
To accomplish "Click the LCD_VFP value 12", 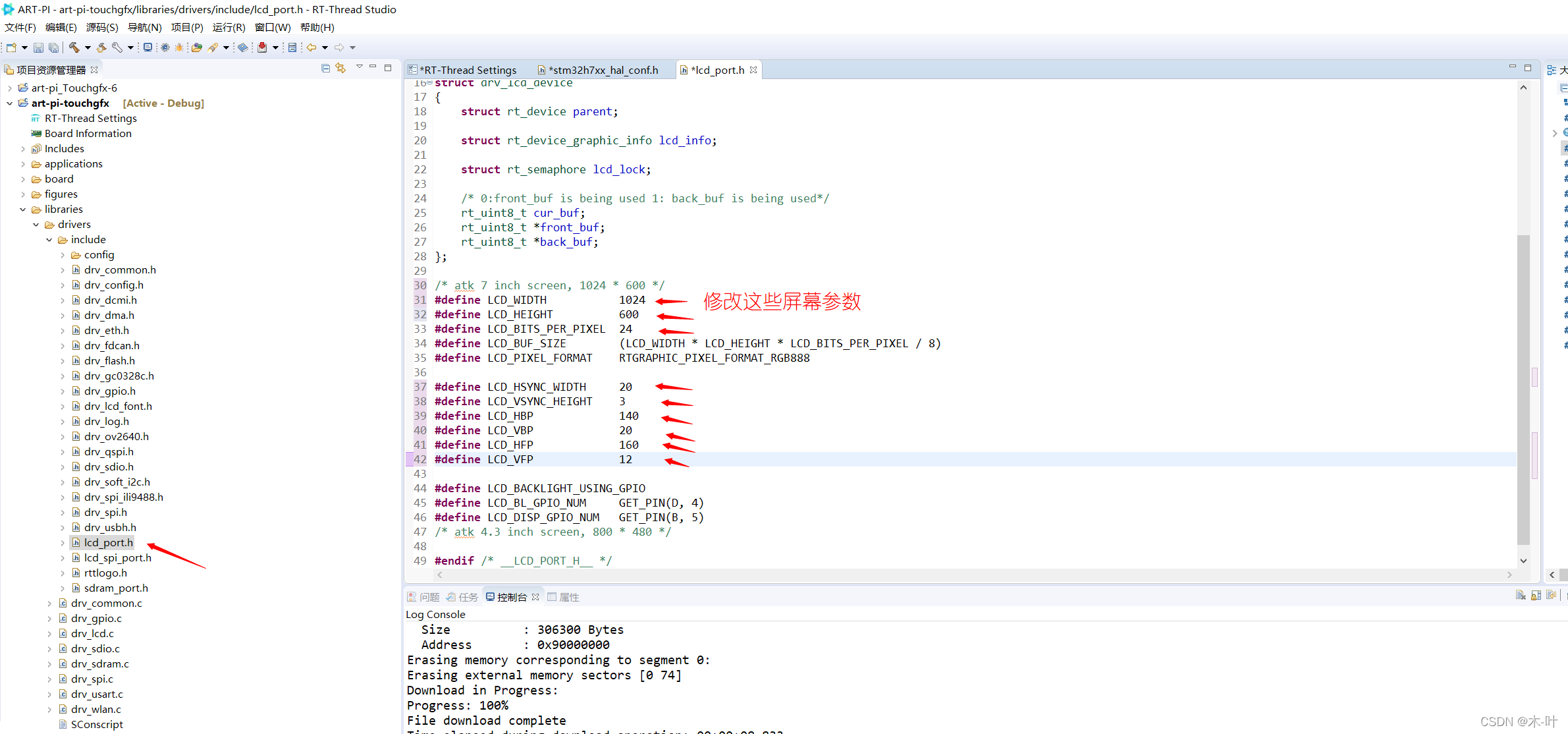I will [626, 460].
